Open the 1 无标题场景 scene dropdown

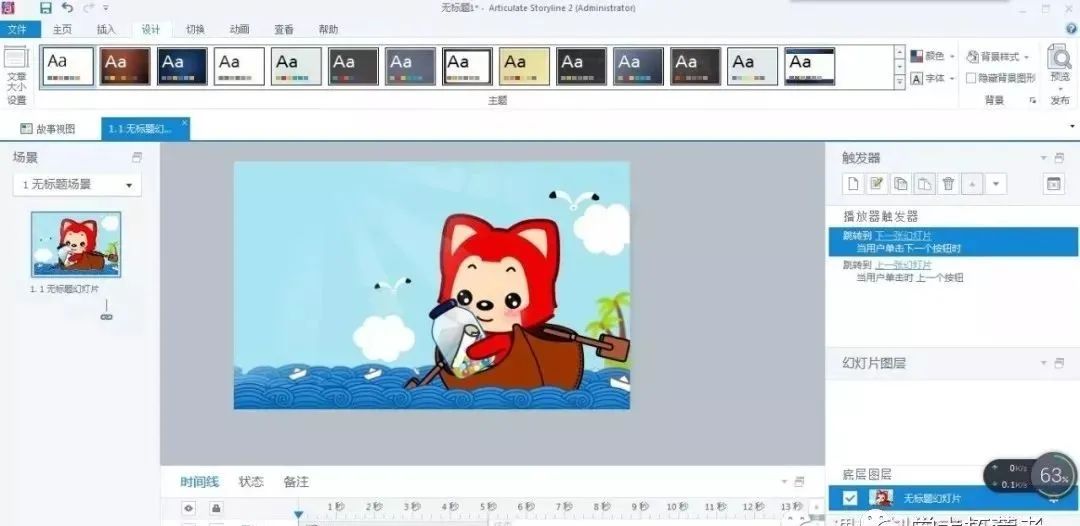click(x=77, y=185)
